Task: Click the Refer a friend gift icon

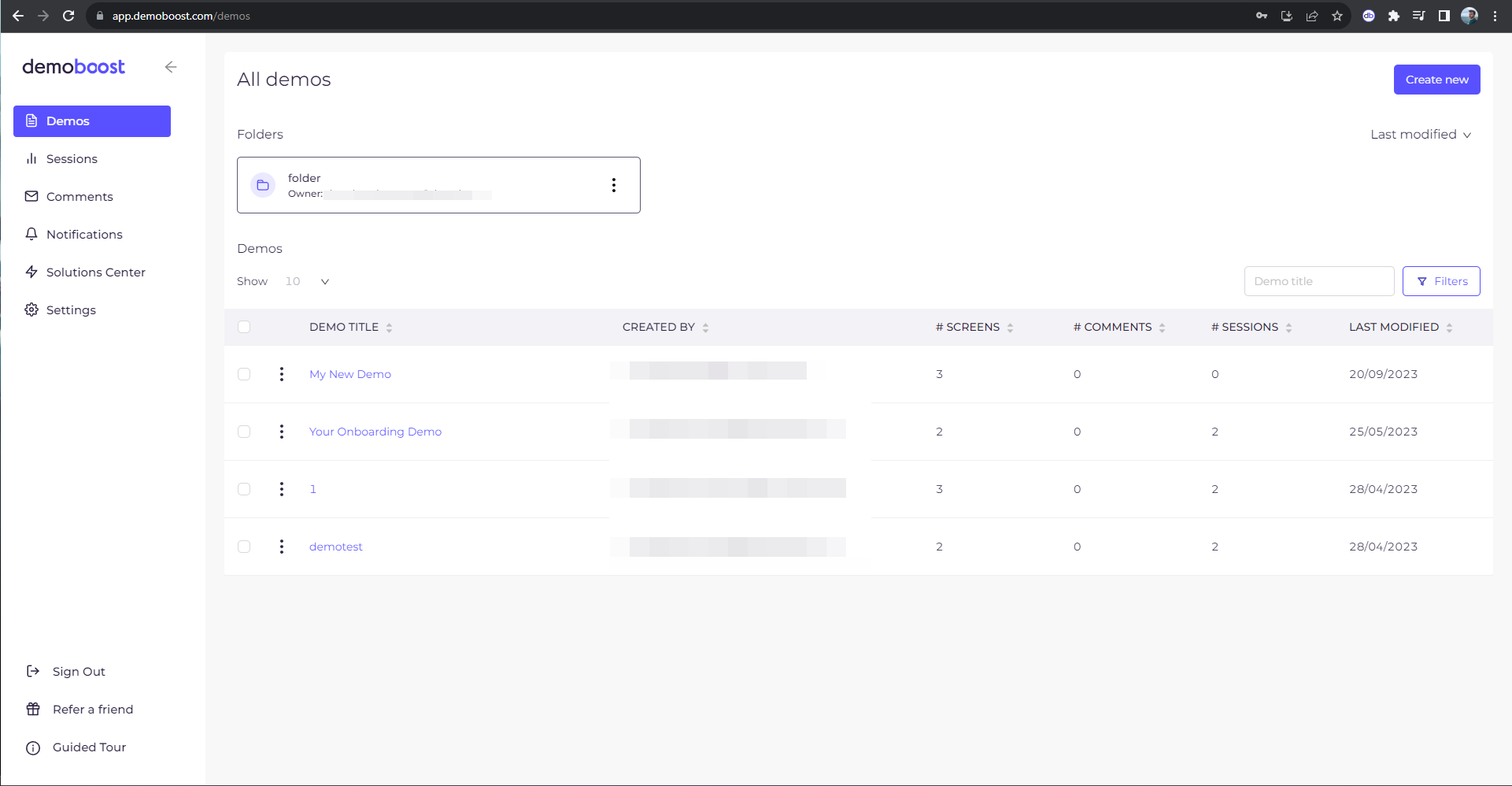Action: point(32,709)
